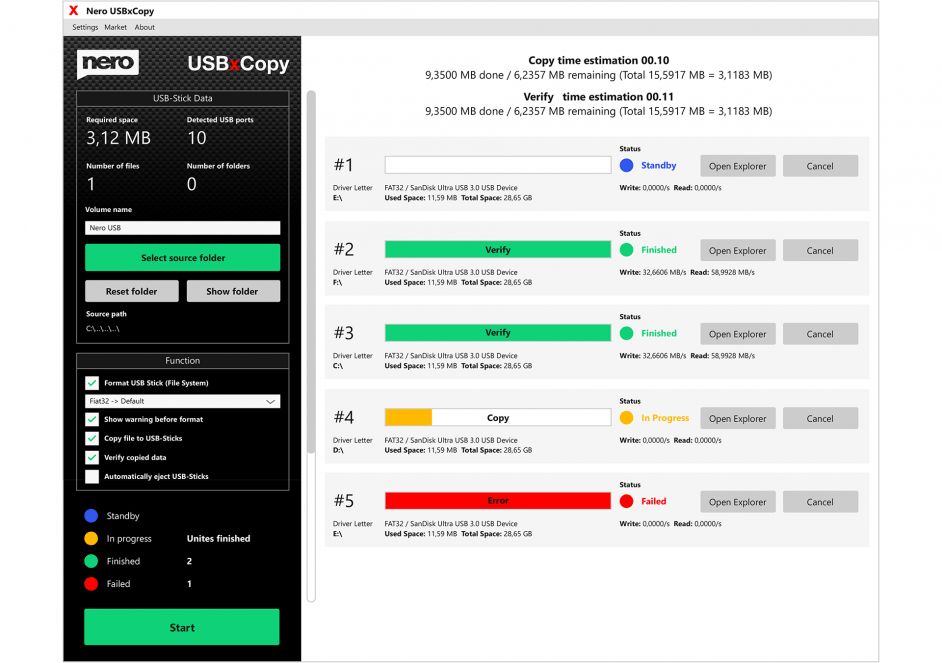Click the red Failed status dot for device #5
The height and width of the screenshot is (663, 942).
626,502
